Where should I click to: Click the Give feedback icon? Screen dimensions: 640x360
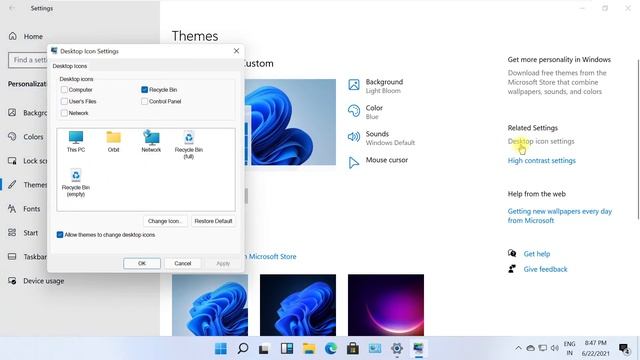coord(512,269)
